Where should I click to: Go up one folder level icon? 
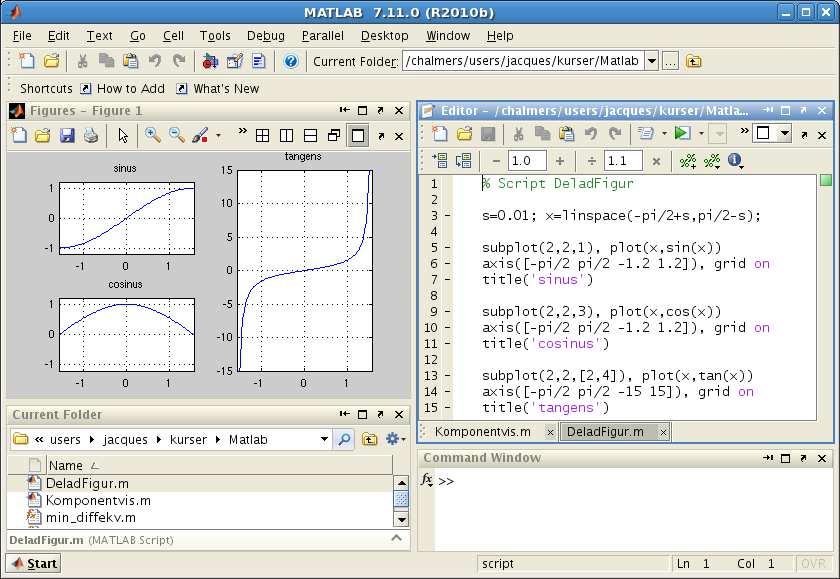693,61
